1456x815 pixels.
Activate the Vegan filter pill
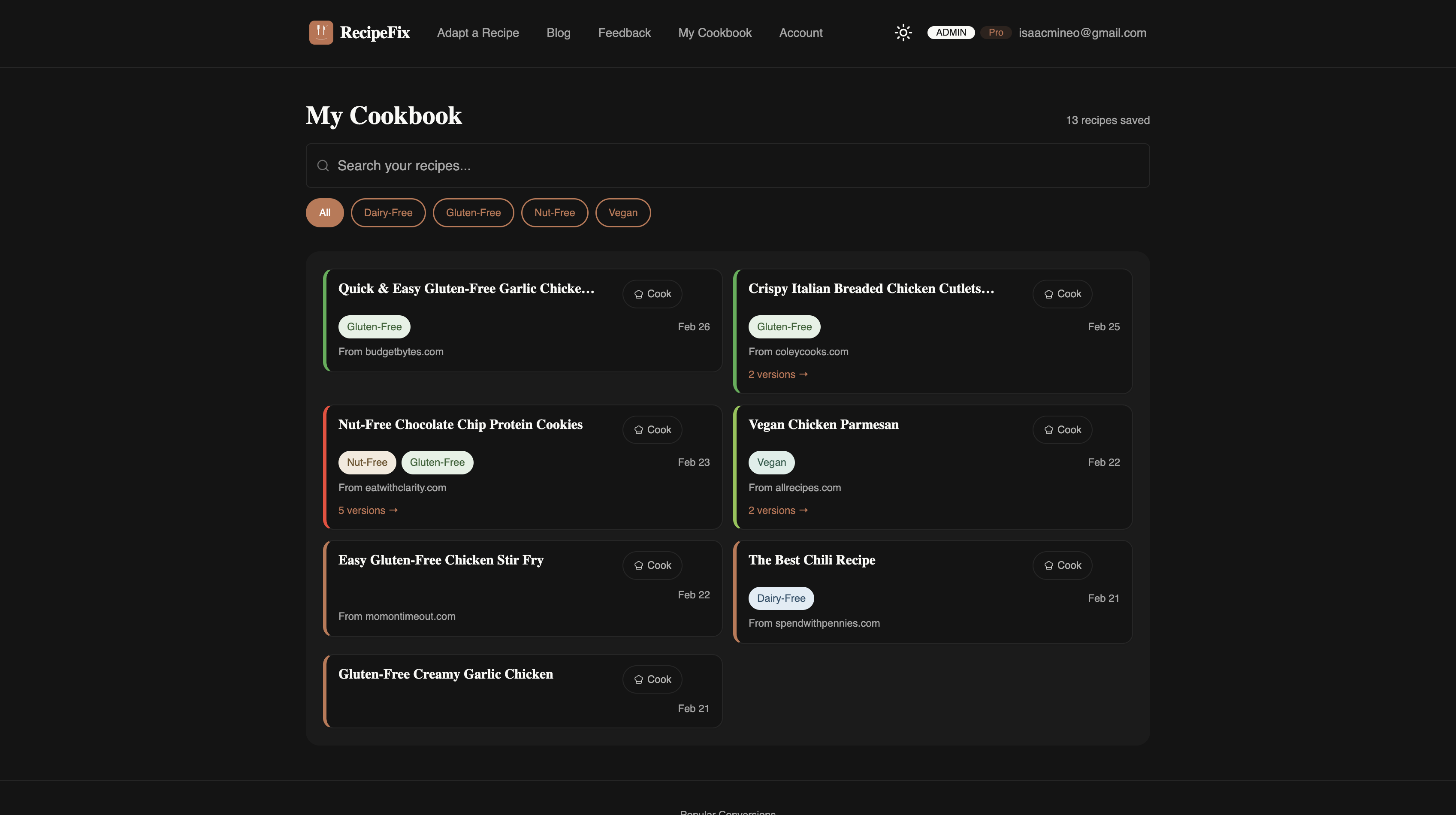(622, 212)
